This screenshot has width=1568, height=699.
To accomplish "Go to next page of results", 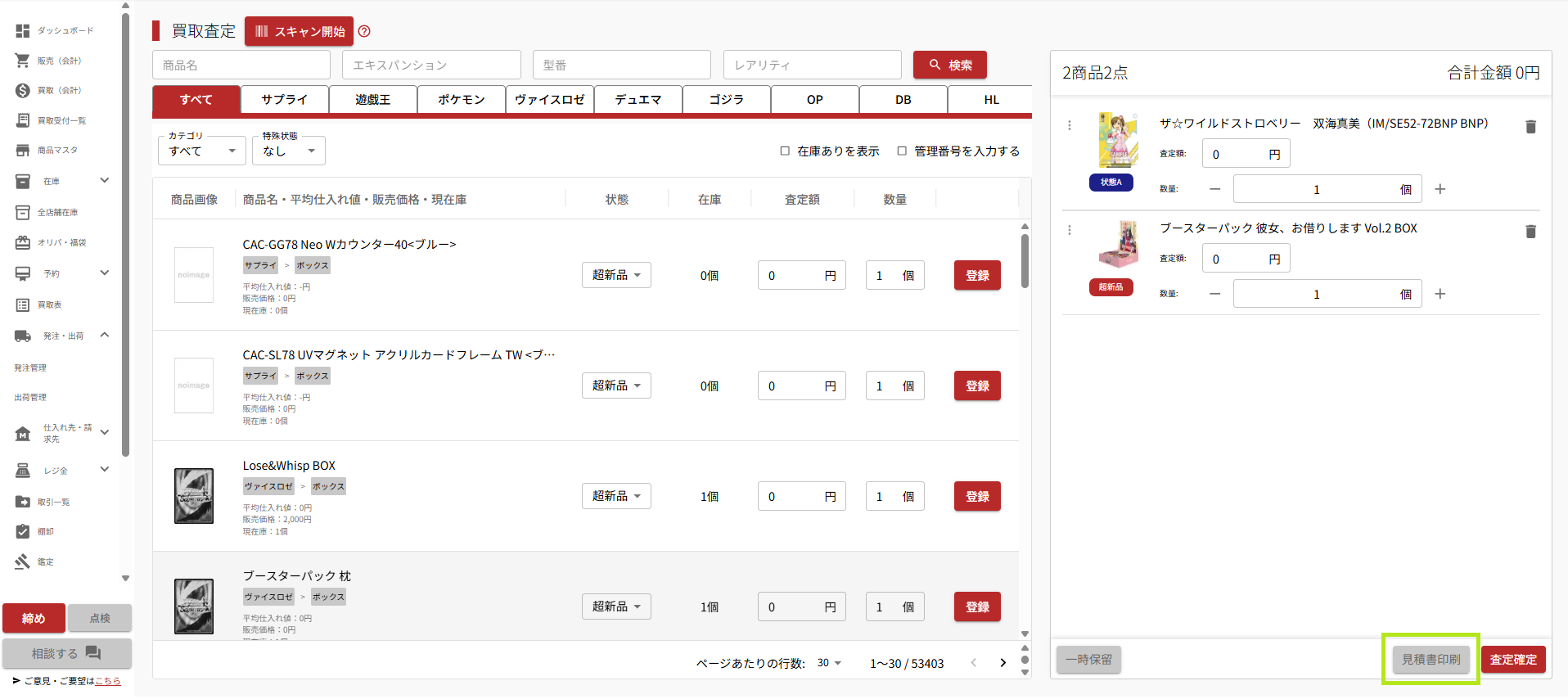I will pyautogui.click(x=1003, y=663).
